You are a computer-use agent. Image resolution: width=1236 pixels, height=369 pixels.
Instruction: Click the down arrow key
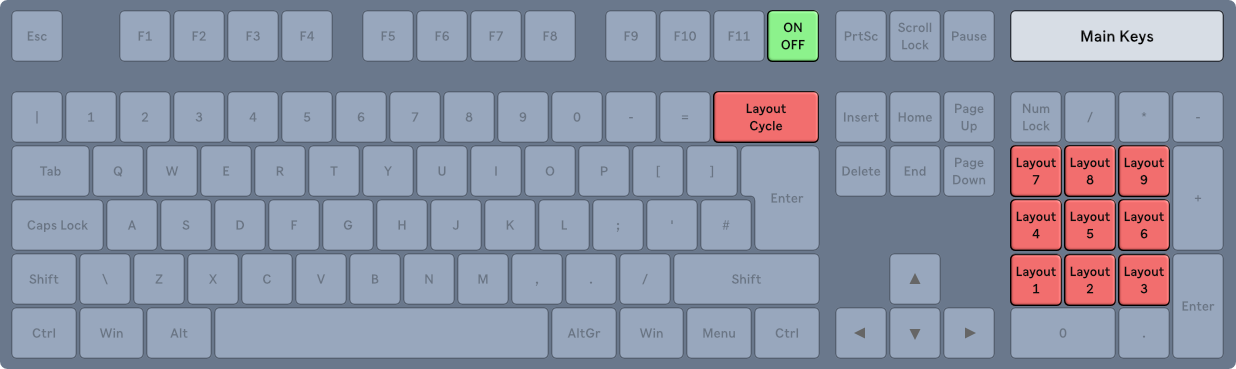(x=915, y=333)
